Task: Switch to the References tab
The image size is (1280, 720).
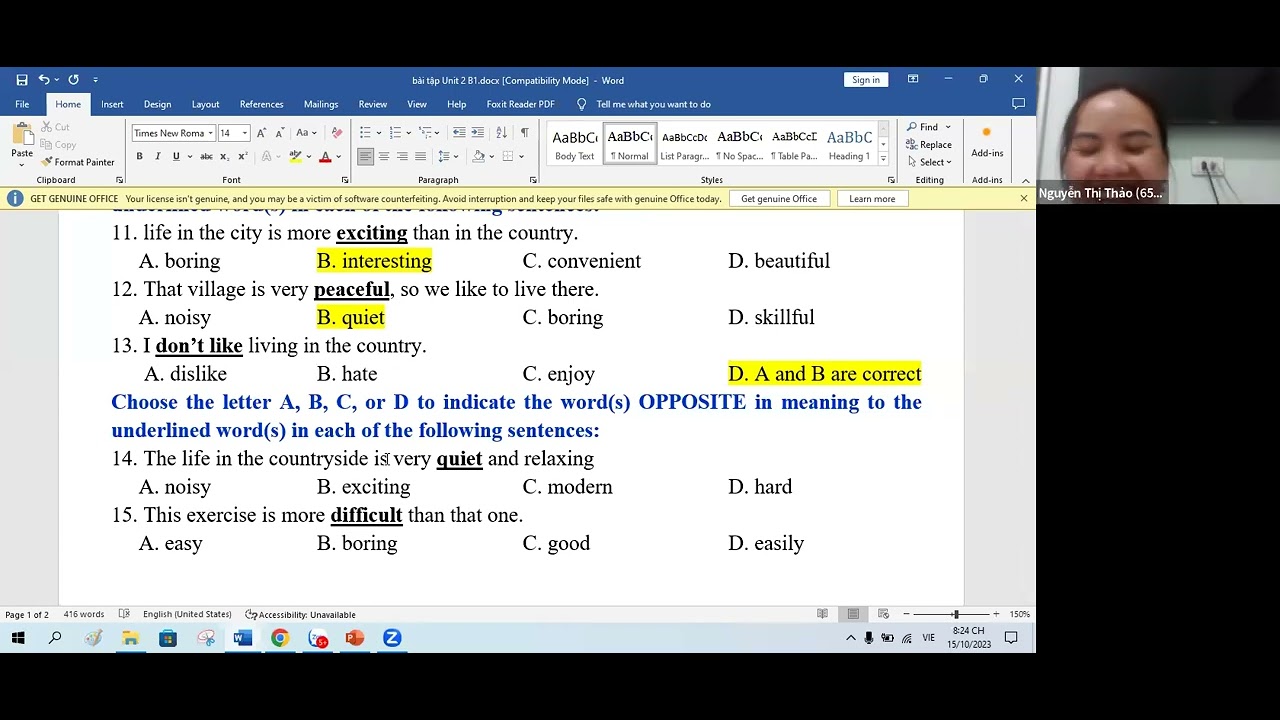Action: (261, 104)
